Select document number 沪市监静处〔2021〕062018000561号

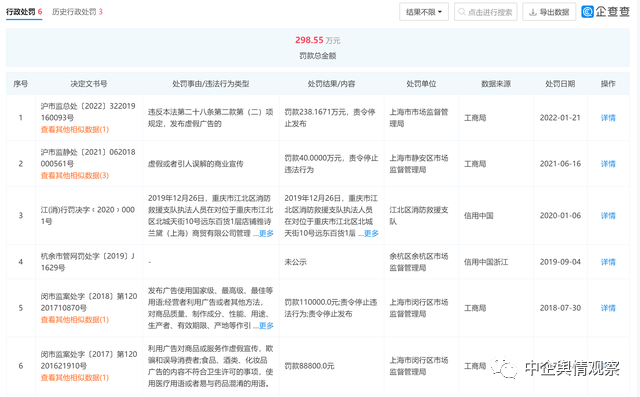tap(88, 158)
